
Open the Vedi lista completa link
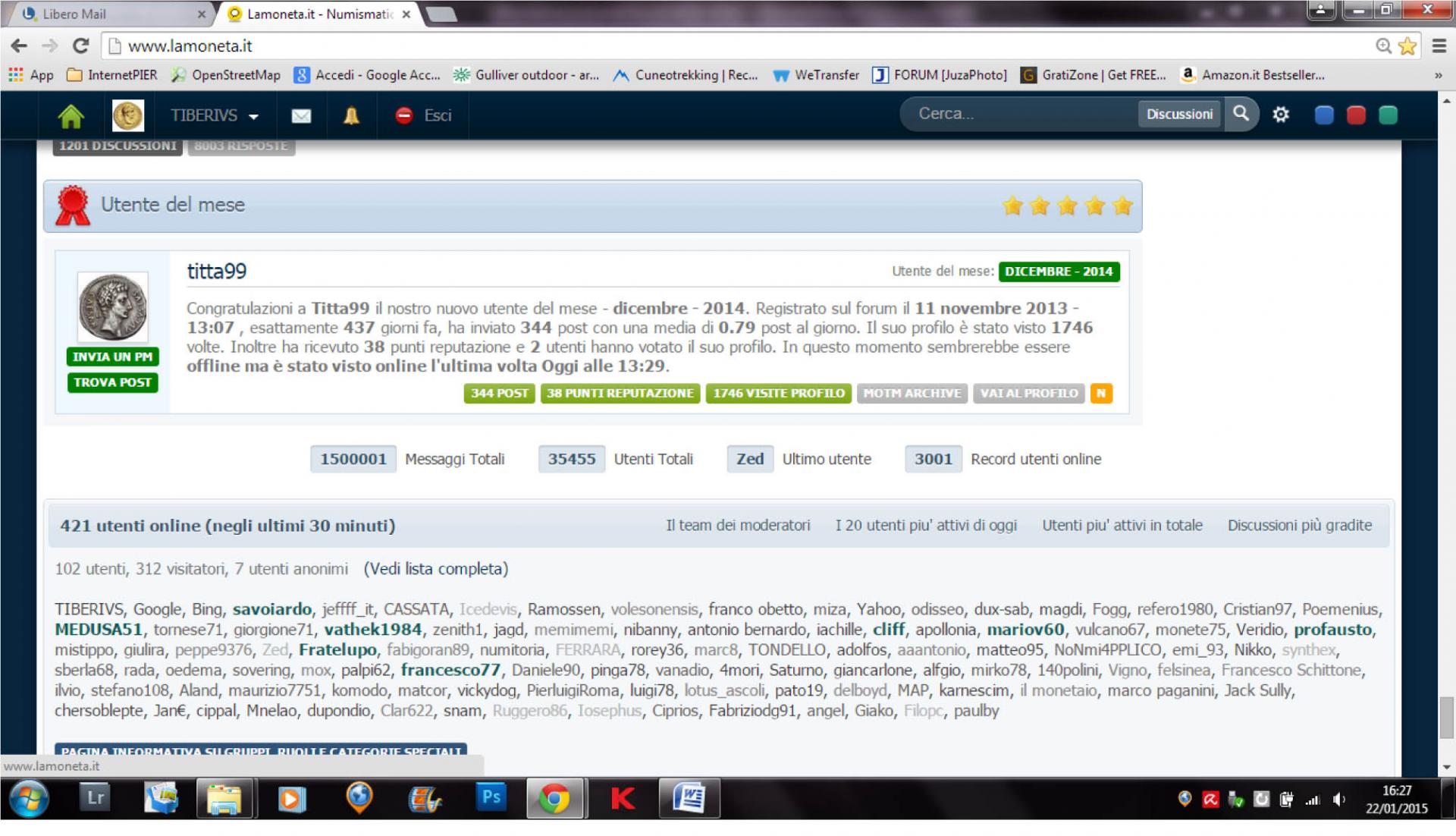[436, 569]
